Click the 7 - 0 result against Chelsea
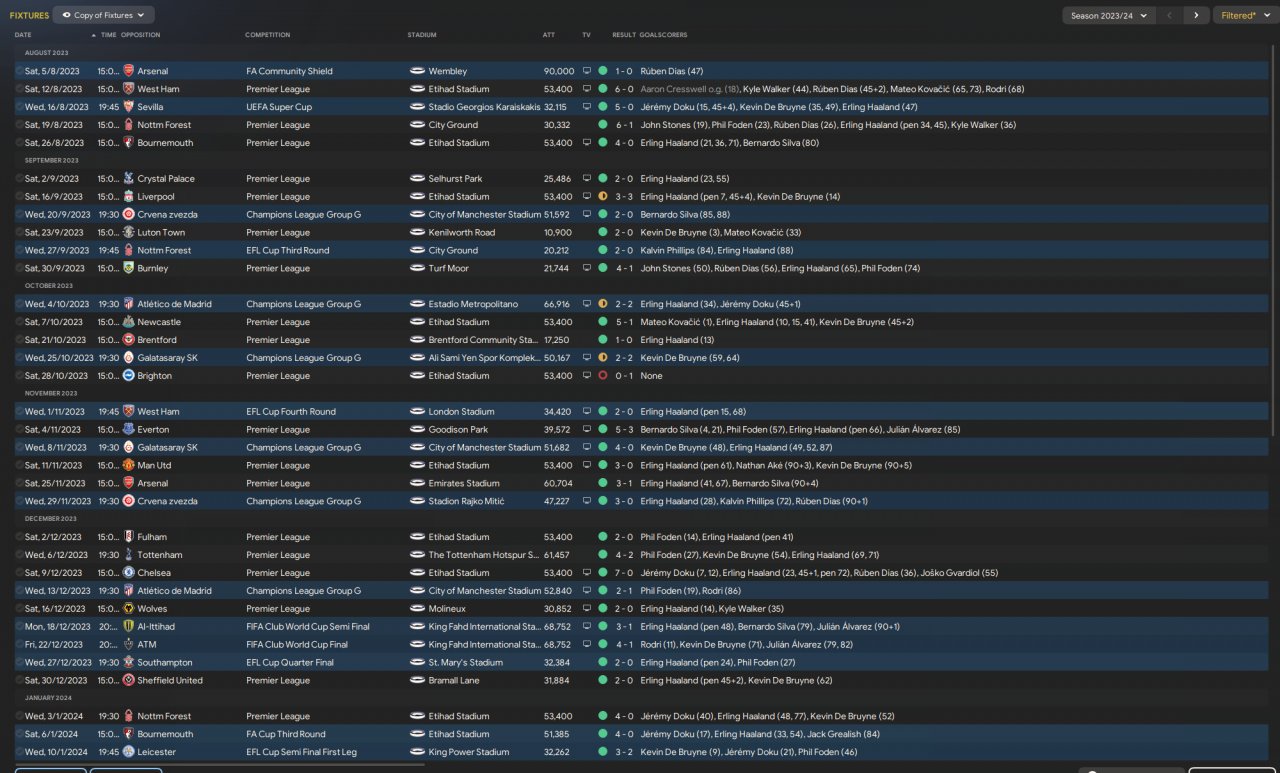Screen dimensions: 1280x773 click(623, 573)
